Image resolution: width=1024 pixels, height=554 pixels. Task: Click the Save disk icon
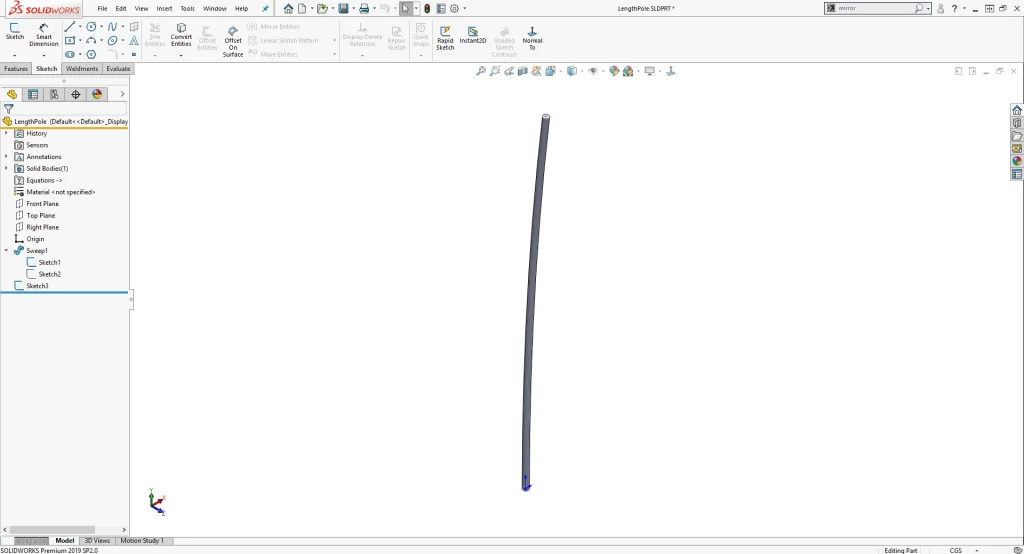[343, 8]
